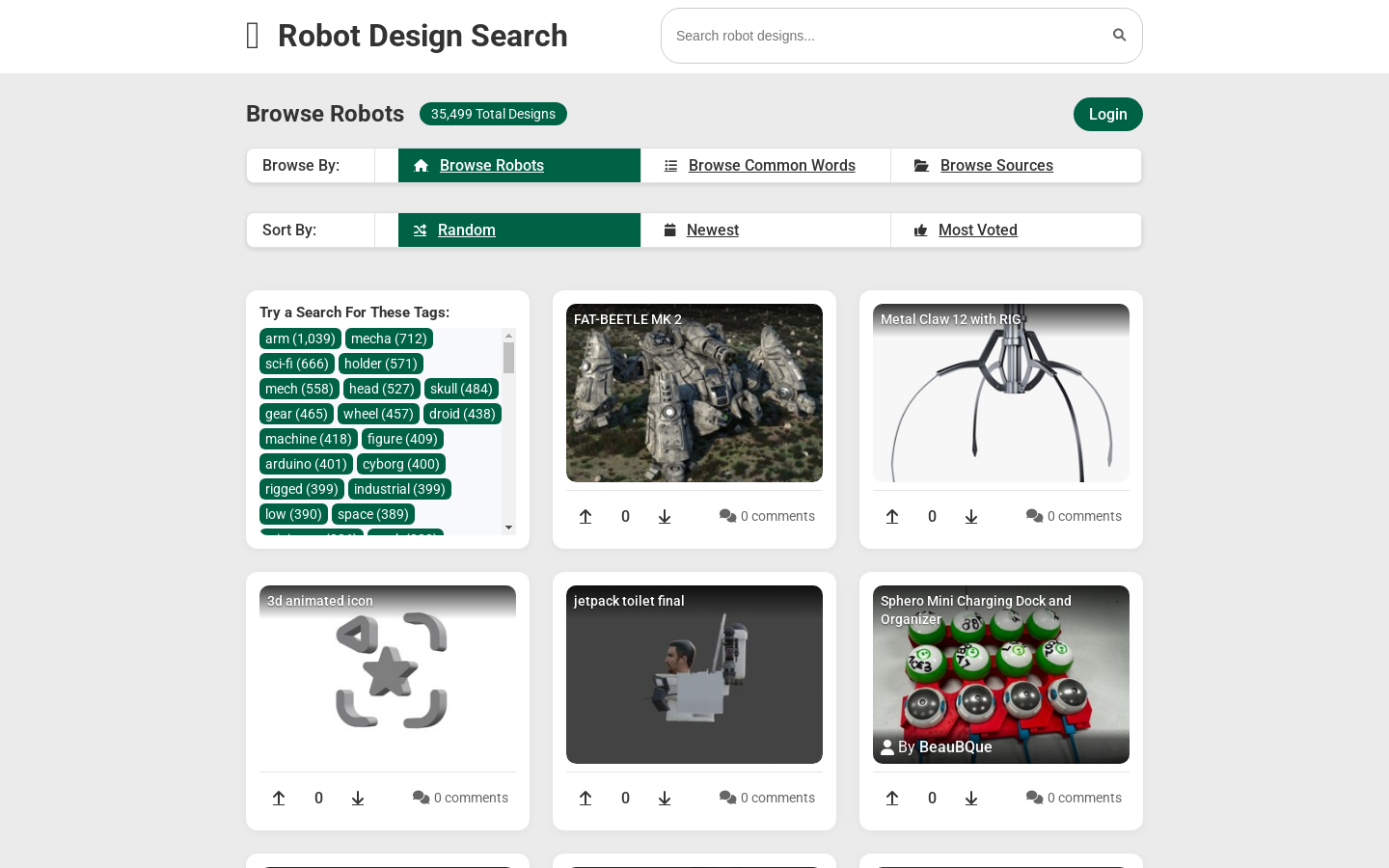The image size is (1389, 868).
Task: Search the droid (438) tag
Action: pyautogui.click(x=462, y=414)
